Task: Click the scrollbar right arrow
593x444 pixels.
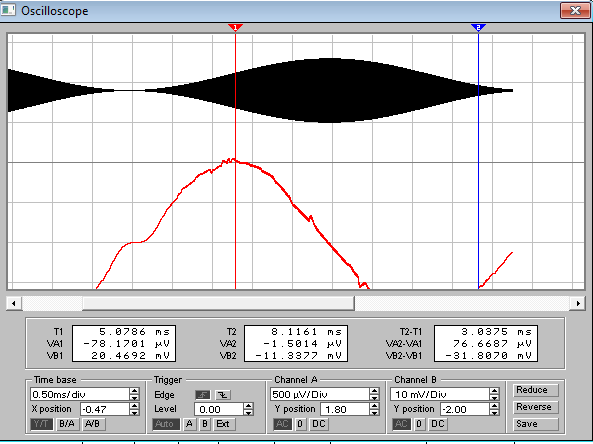Action: pyautogui.click(x=578, y=303)
